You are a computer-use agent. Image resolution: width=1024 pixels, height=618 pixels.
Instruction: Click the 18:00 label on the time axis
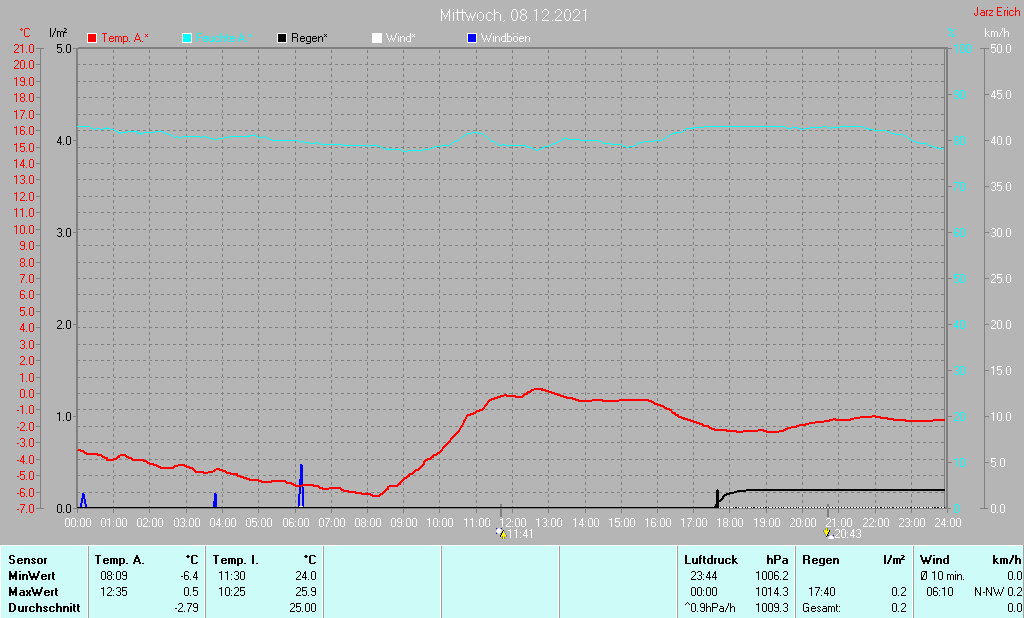(x=730, y=523)
